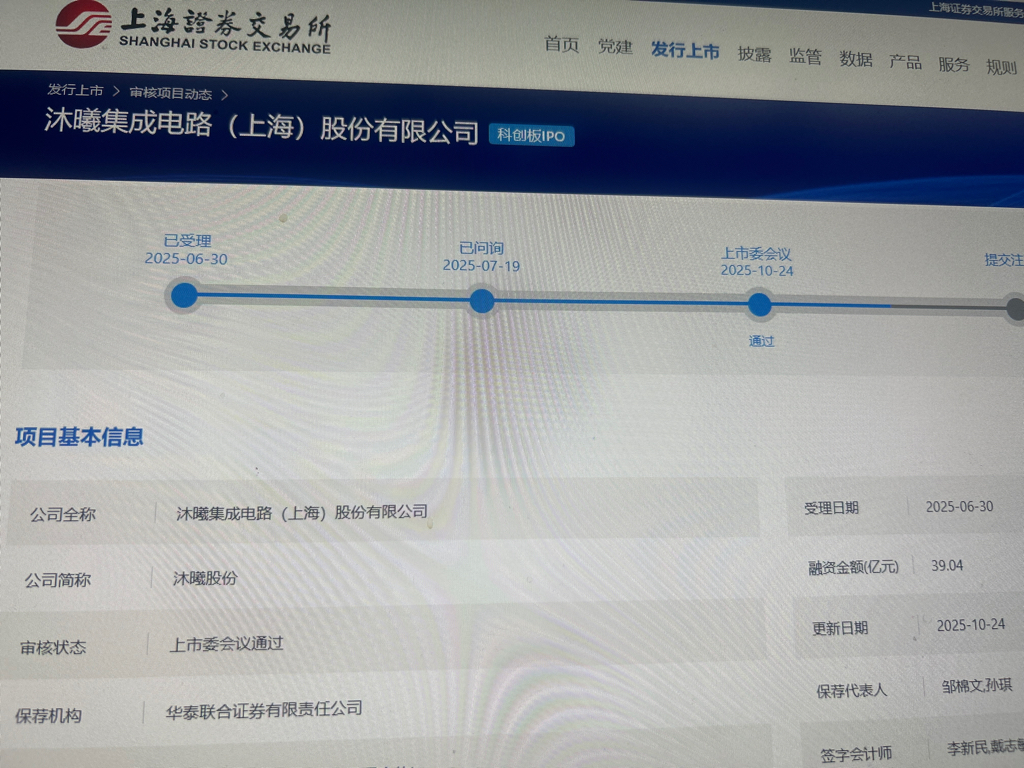
Task: Open the 产品 menu item
Action: tap(905, 62)
